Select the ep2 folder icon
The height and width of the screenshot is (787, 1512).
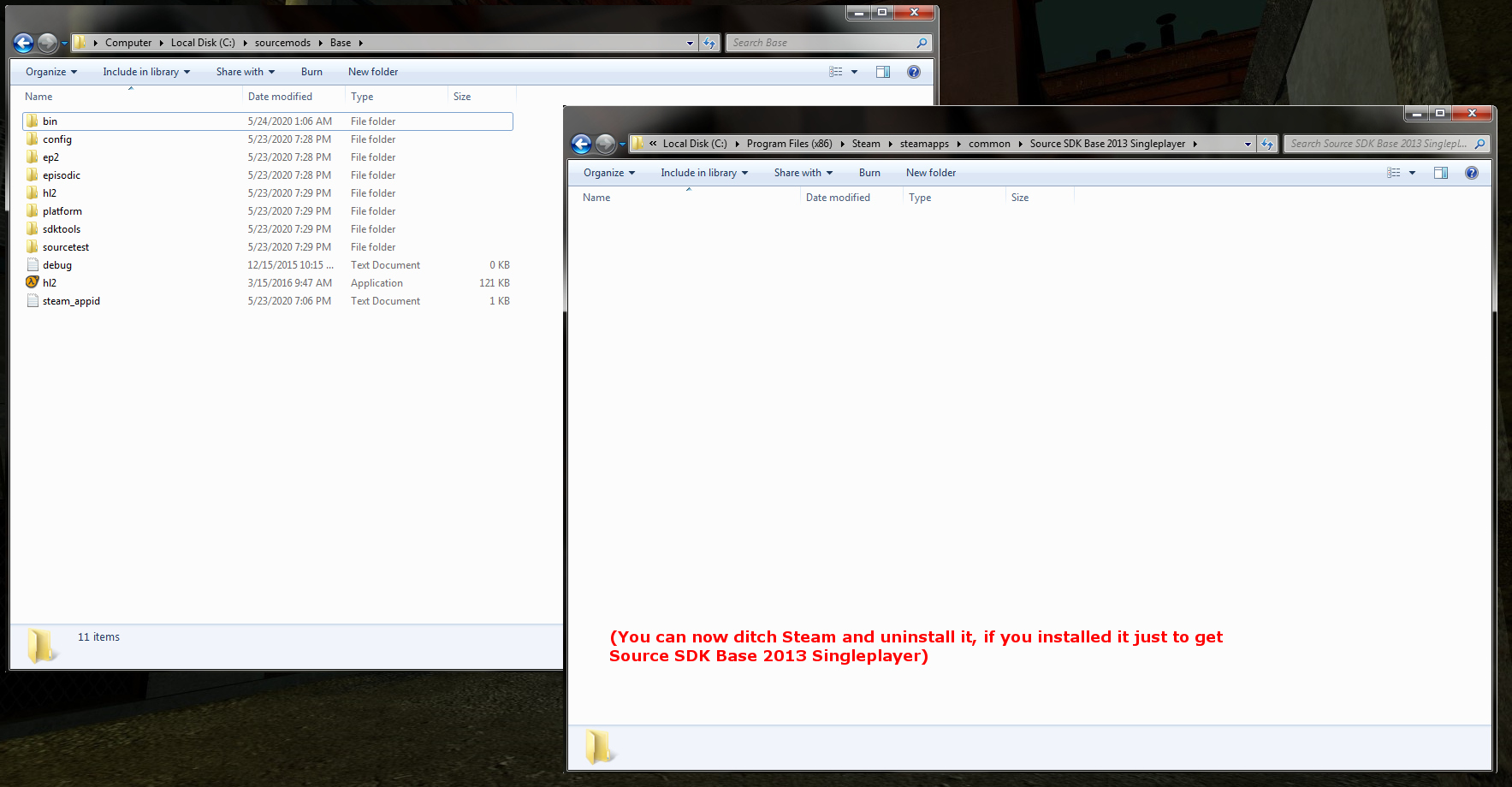tap(33, 157)
